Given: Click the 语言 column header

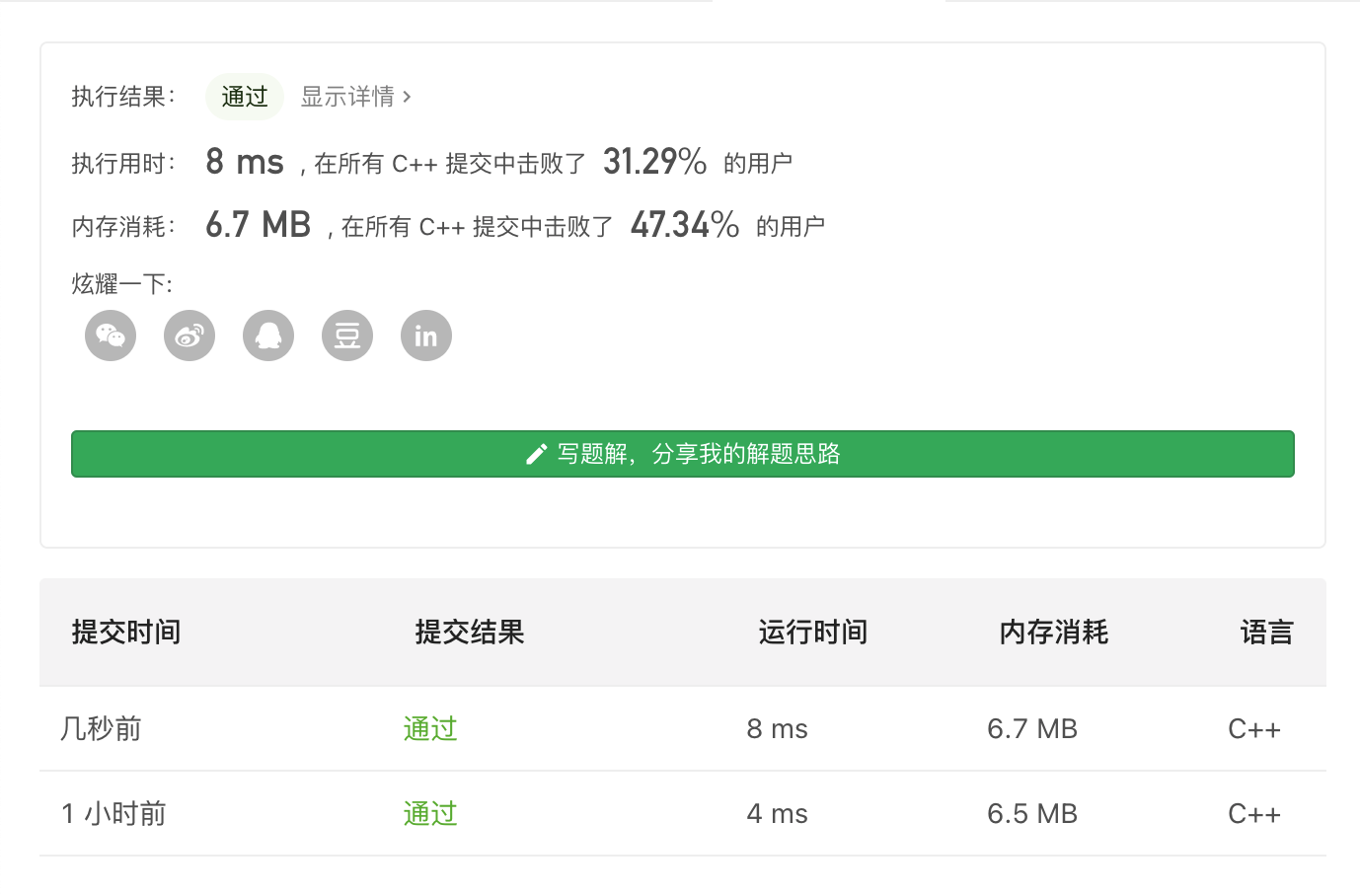Looking at the screenshot, I should [x=1266, y=633].
